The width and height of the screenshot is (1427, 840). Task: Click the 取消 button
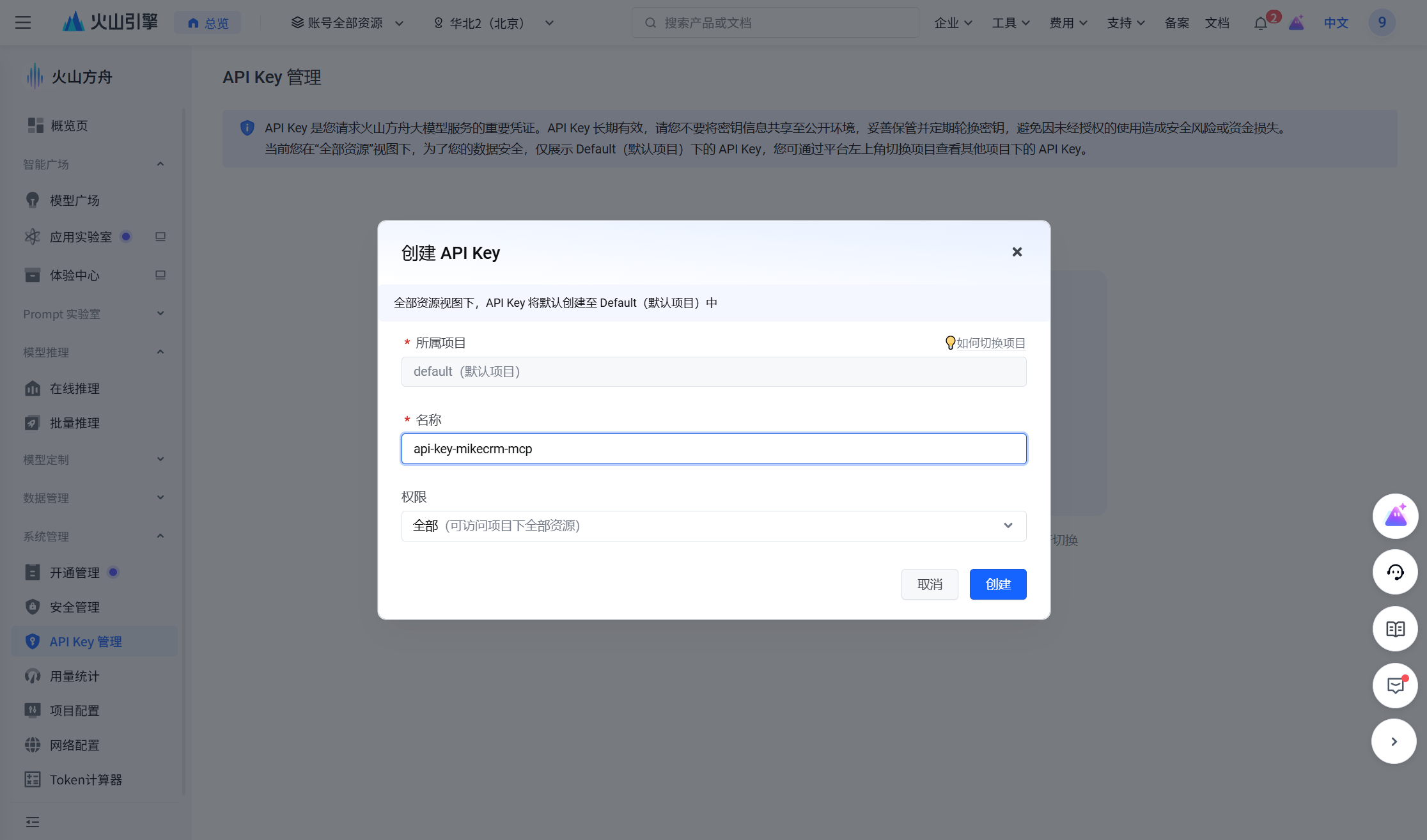(930, 584)
